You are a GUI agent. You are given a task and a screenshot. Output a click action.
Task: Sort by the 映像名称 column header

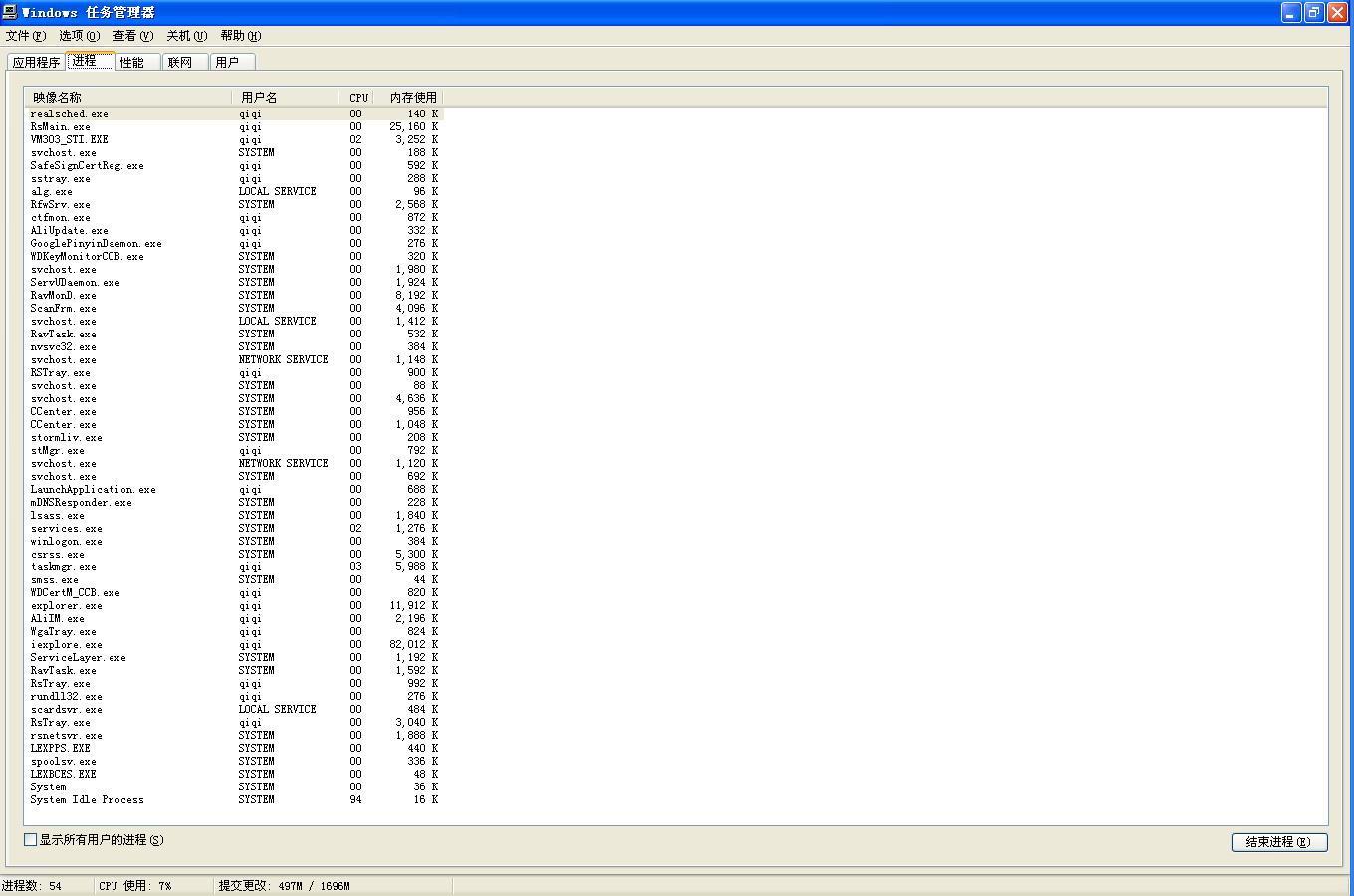[x=129, y=98]
